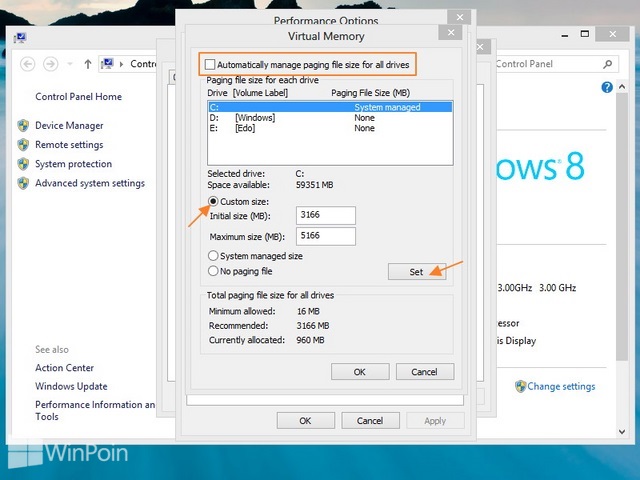Open Device Manager link
Screen dimensions: 640x480
69,125
